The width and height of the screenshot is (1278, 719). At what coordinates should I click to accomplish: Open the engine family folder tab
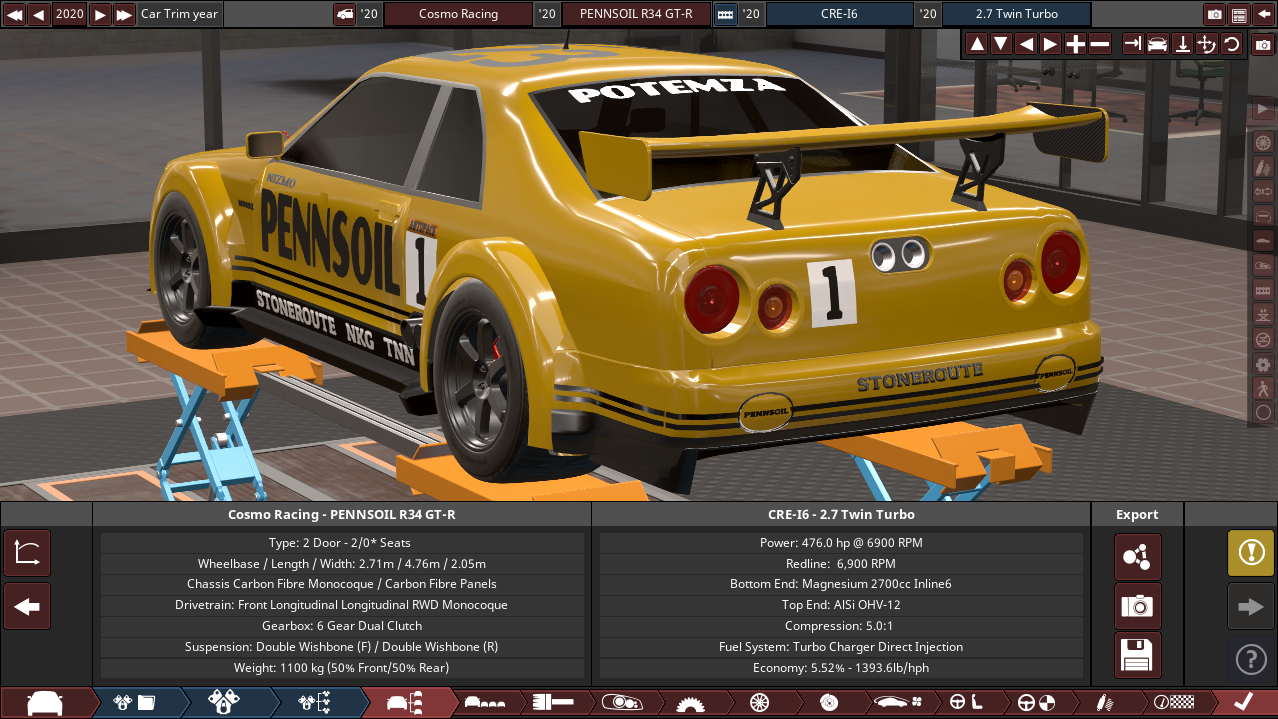tap(136, 703)
